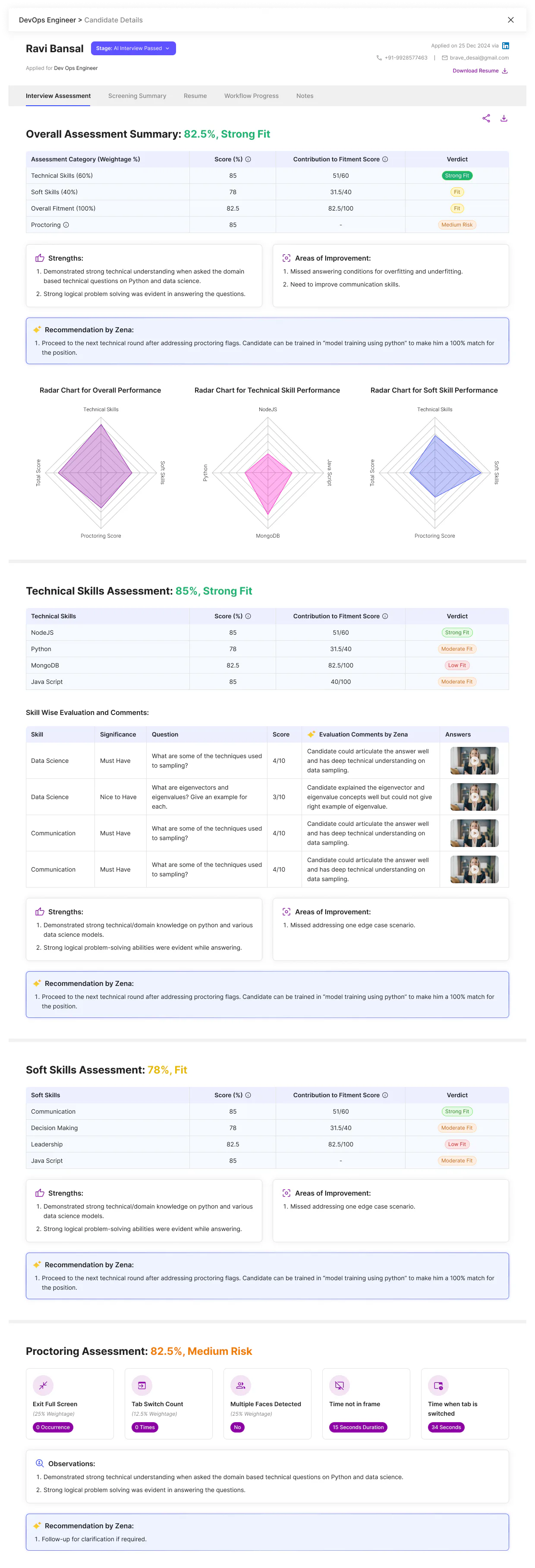This screenshot has width=535, height=1568.
Task: Click the Fit badge in the Soft Skills (40%) row
Action: pyautogui.click(x=456, y=192)
